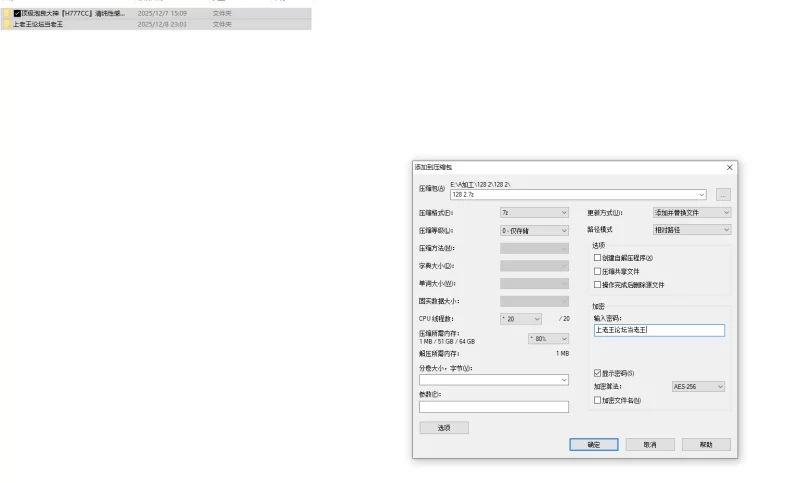Image resolution: width=800 pixels, height=483 pixels.
Task: Open the 帮助 help button
Action: click(x=706, y=444)
